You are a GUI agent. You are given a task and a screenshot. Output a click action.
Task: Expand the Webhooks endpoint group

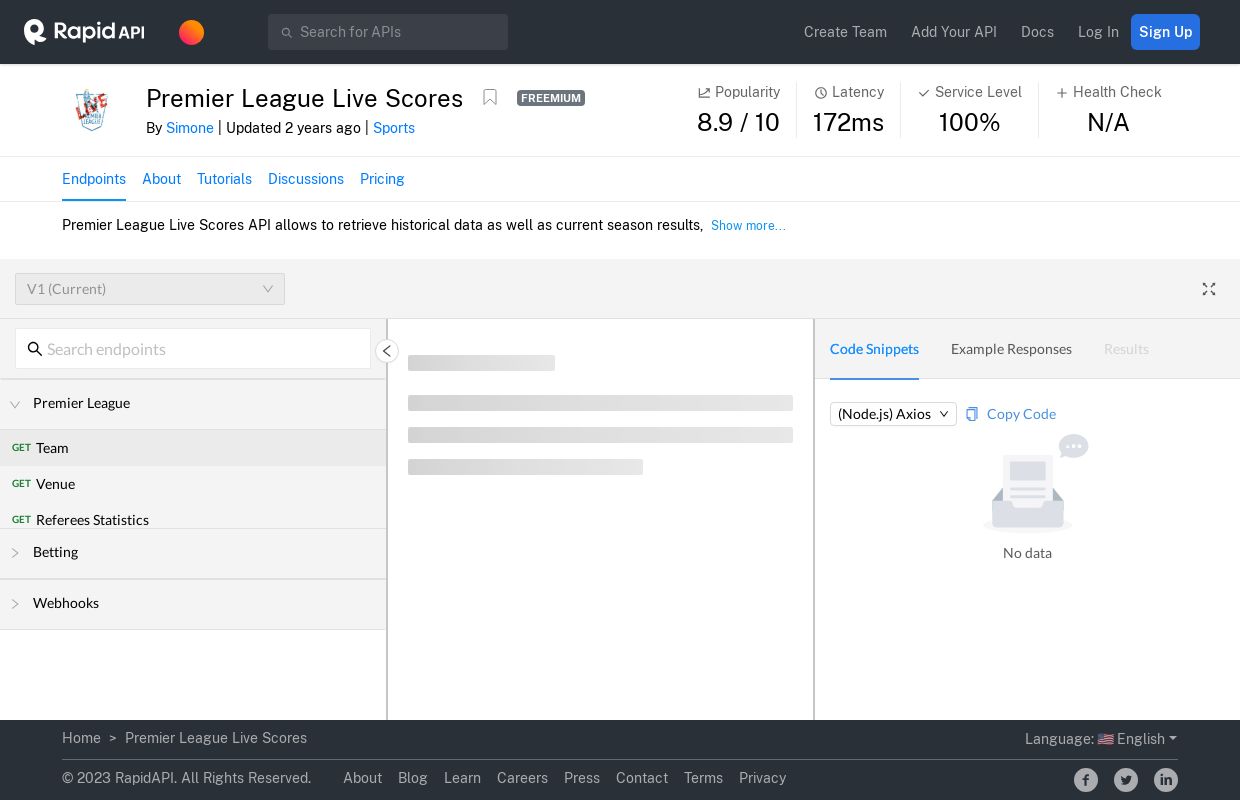[x=193, y=604]
